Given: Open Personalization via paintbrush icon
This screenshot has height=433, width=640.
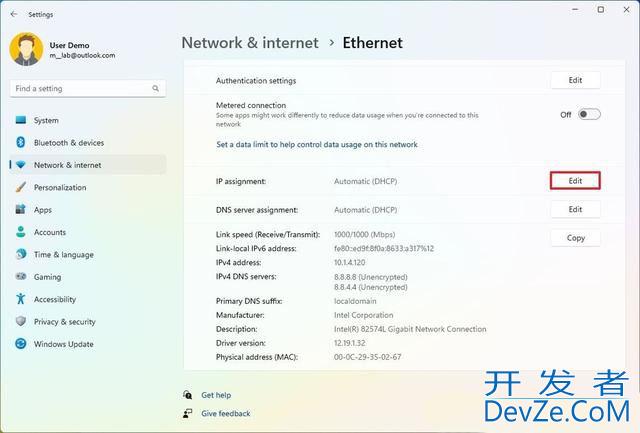Looking at the screenshot, I should tap(21, 187).
